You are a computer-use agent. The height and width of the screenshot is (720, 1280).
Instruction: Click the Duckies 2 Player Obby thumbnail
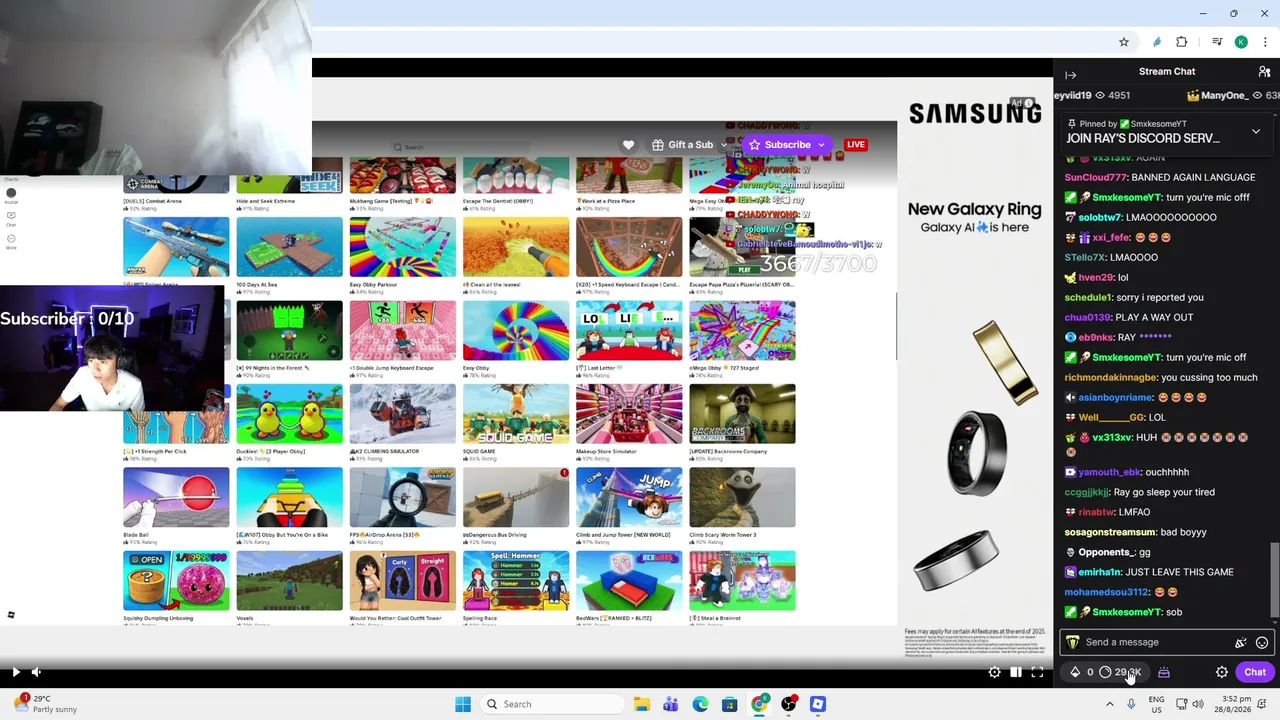tap(289, 414)
